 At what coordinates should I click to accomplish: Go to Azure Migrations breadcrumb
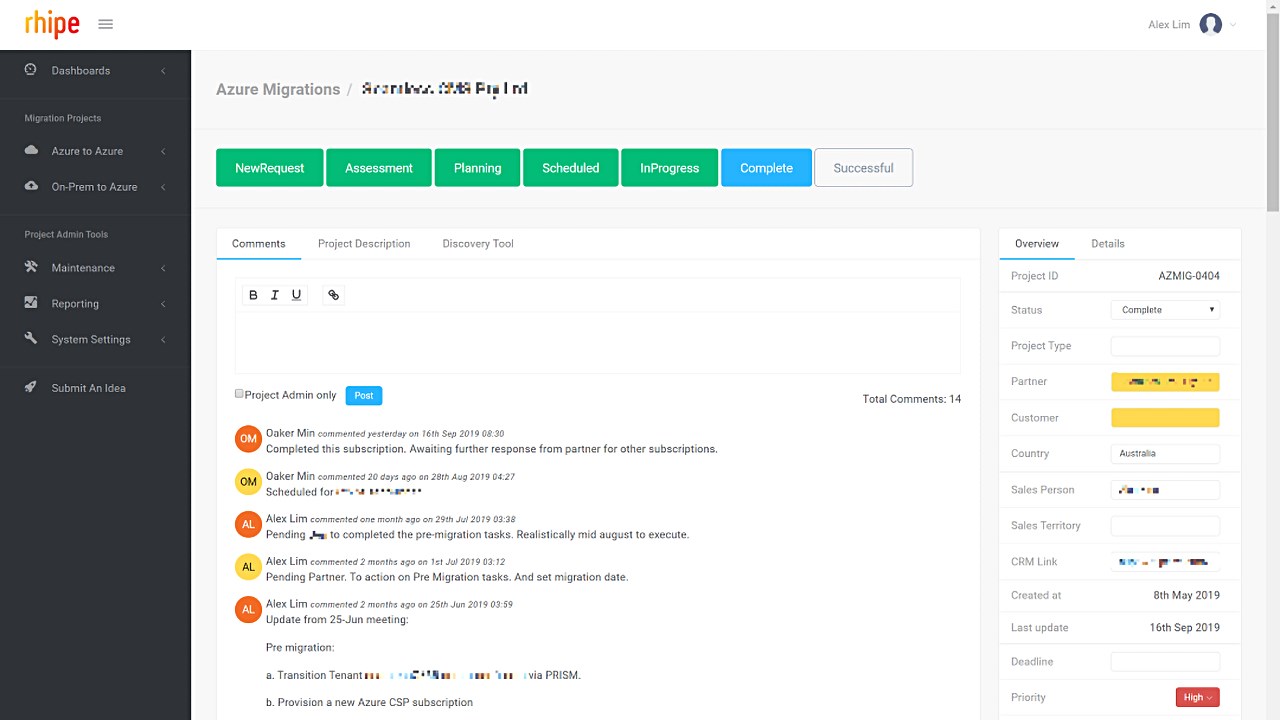278,89
